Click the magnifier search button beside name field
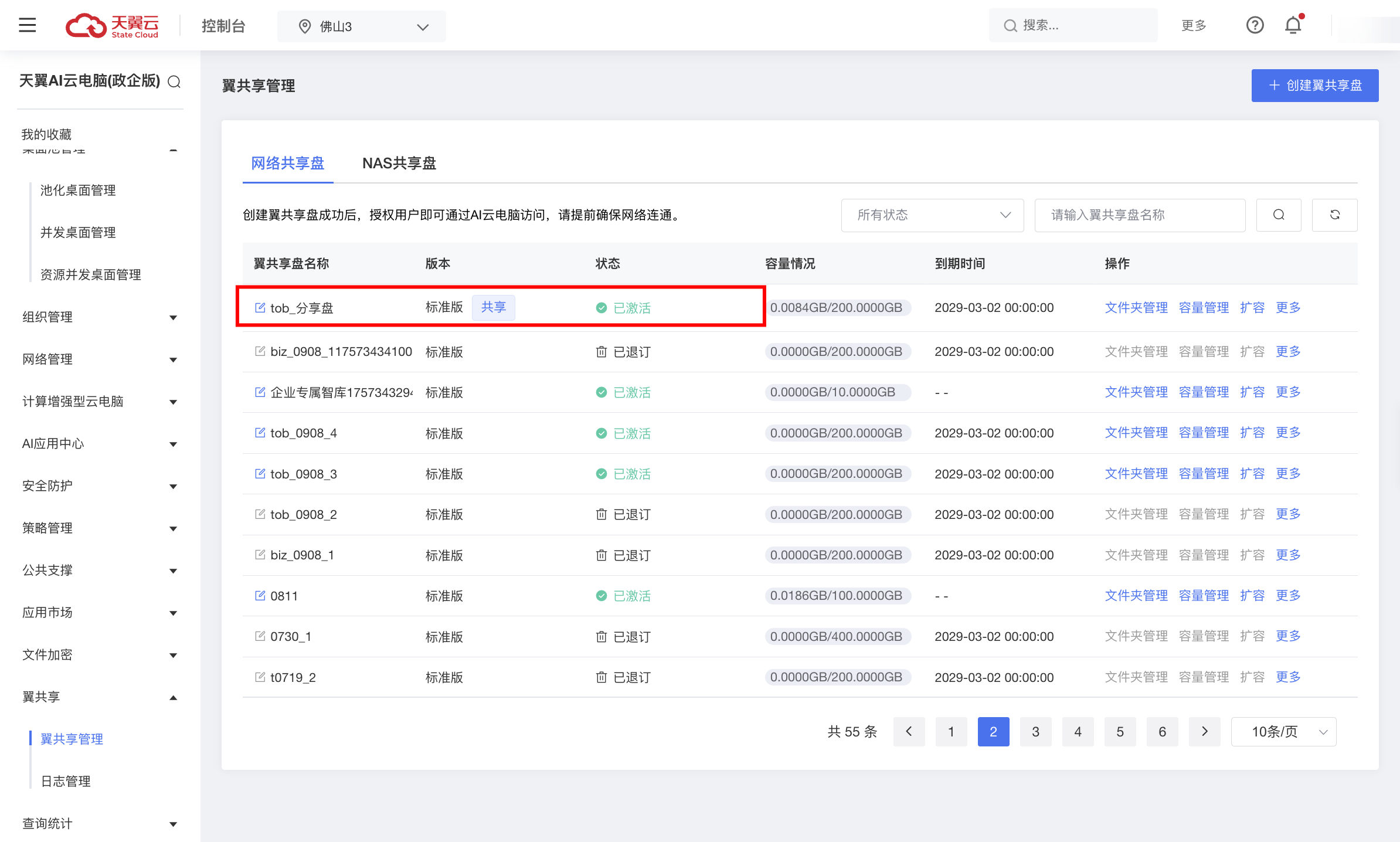This screenshot has width=1400, height=842. [x=1279, y=215]
